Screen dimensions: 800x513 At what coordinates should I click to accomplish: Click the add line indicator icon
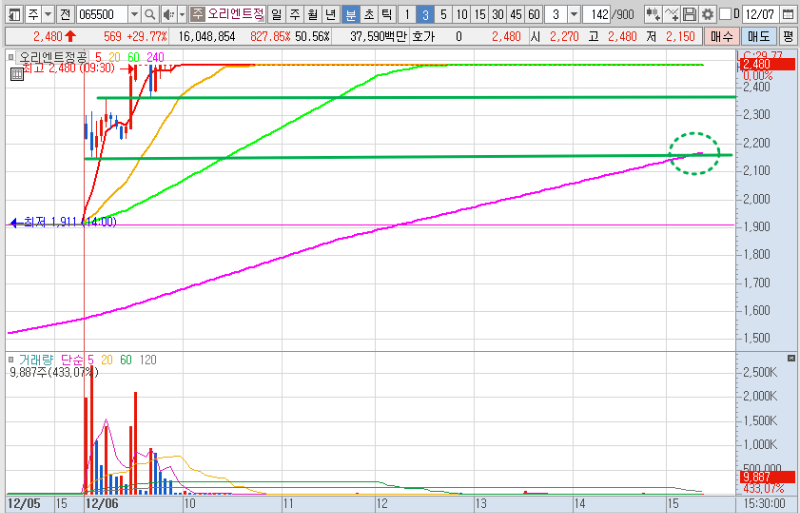tap(671, 14)
